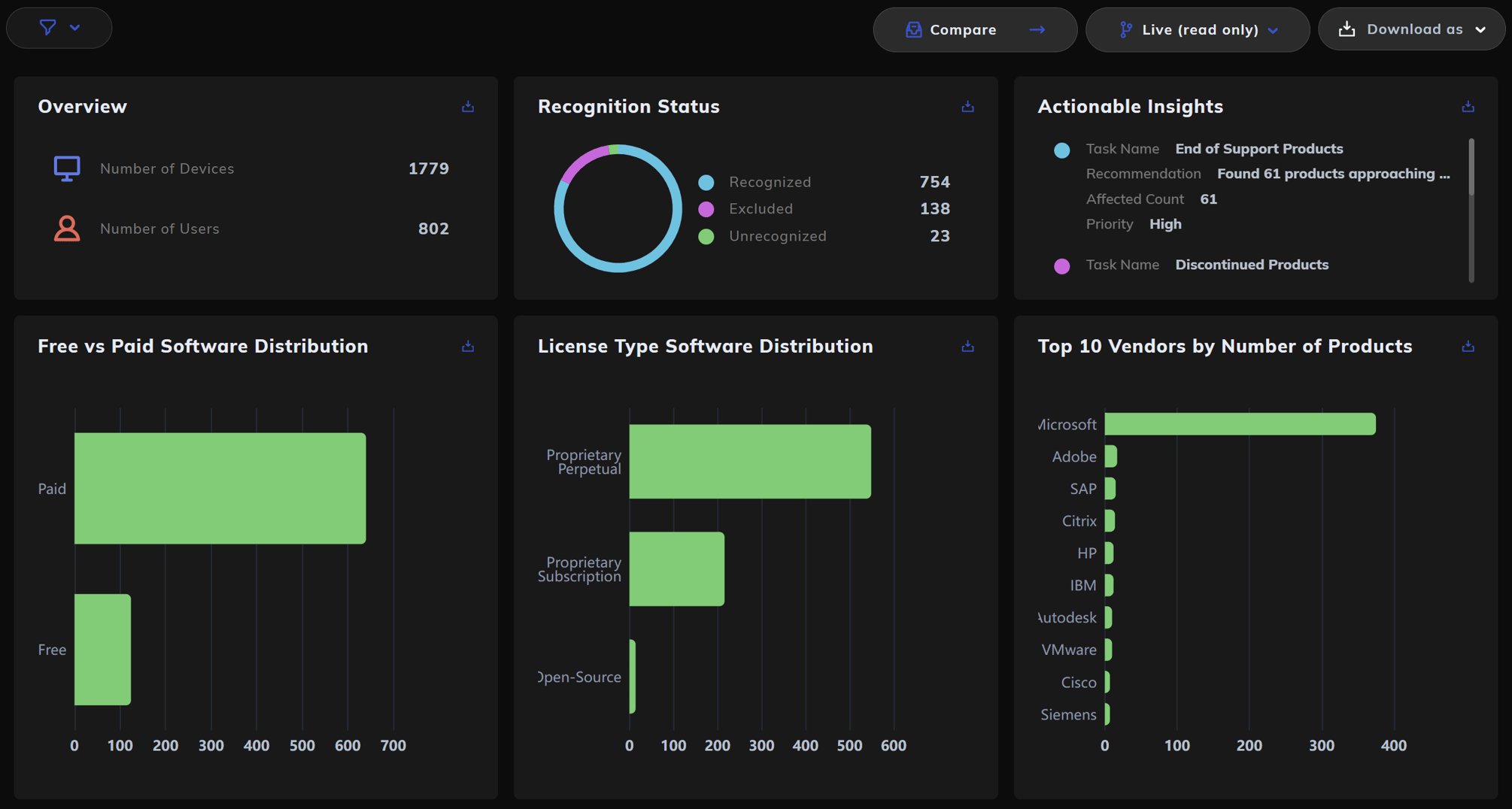Click the Open-Source license bar
The image size is (1512, 809).
point(633,677)
